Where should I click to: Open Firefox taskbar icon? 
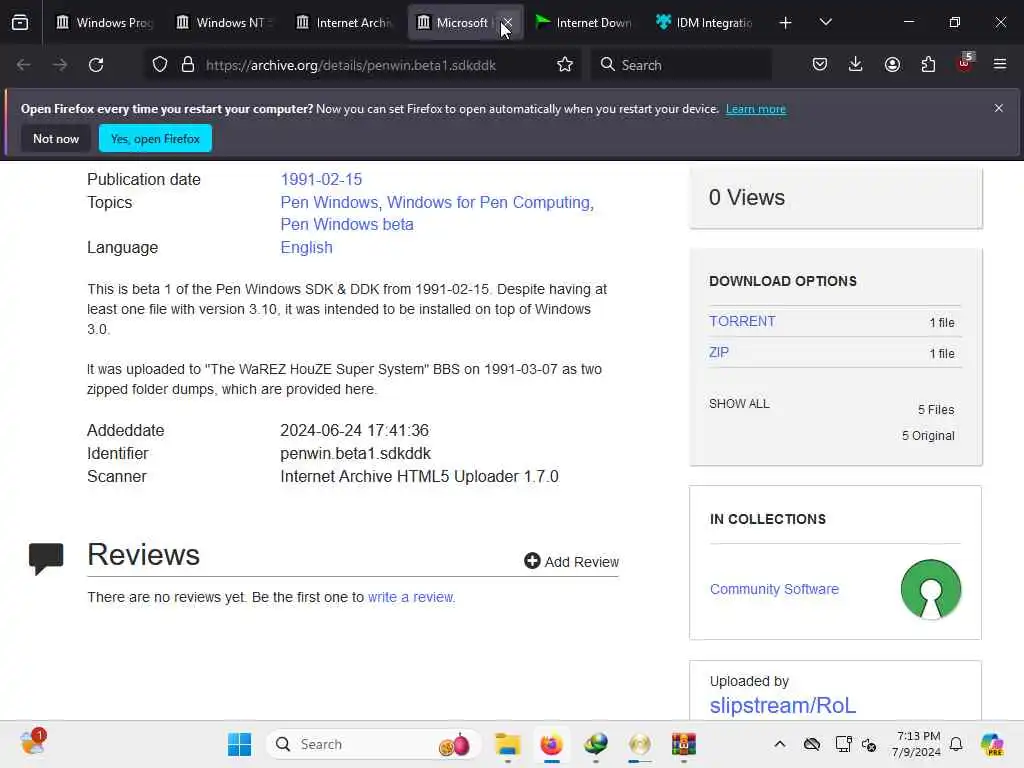click(551, 744)
